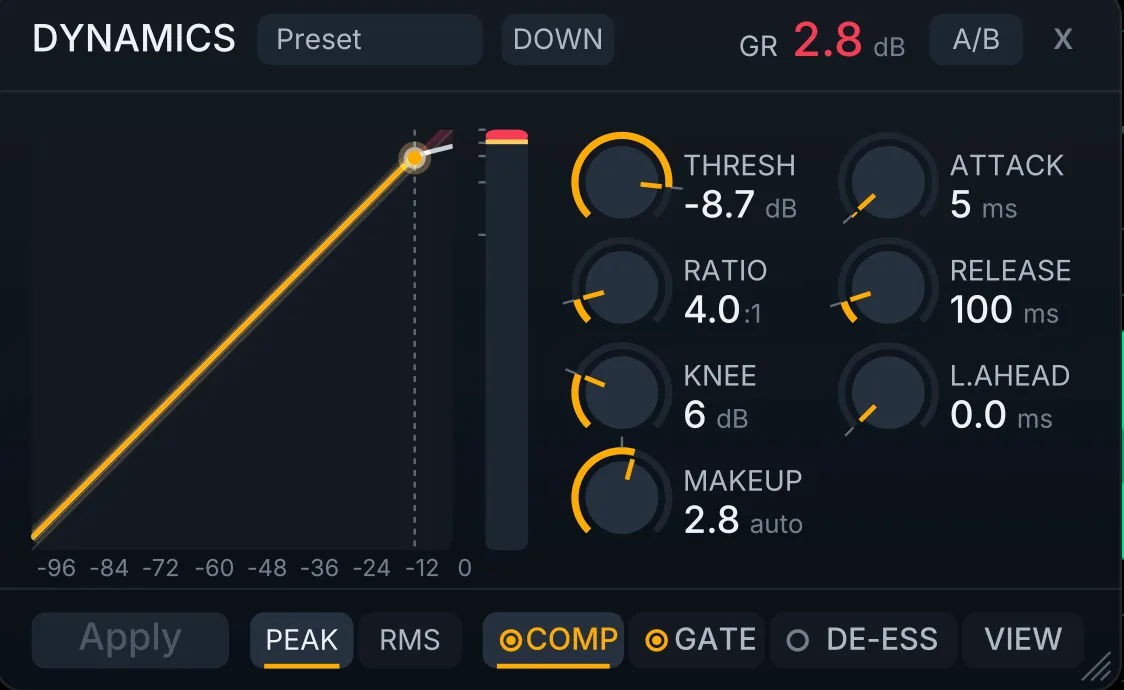Click the A/B compare button
This screenshot has height=690, width=1124.
point(976,39)
